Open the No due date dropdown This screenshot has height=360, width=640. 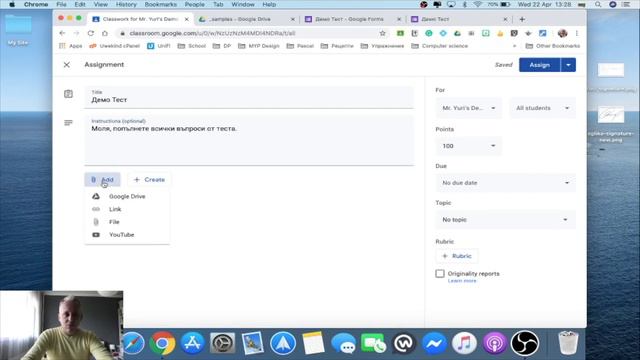point(506,183)
